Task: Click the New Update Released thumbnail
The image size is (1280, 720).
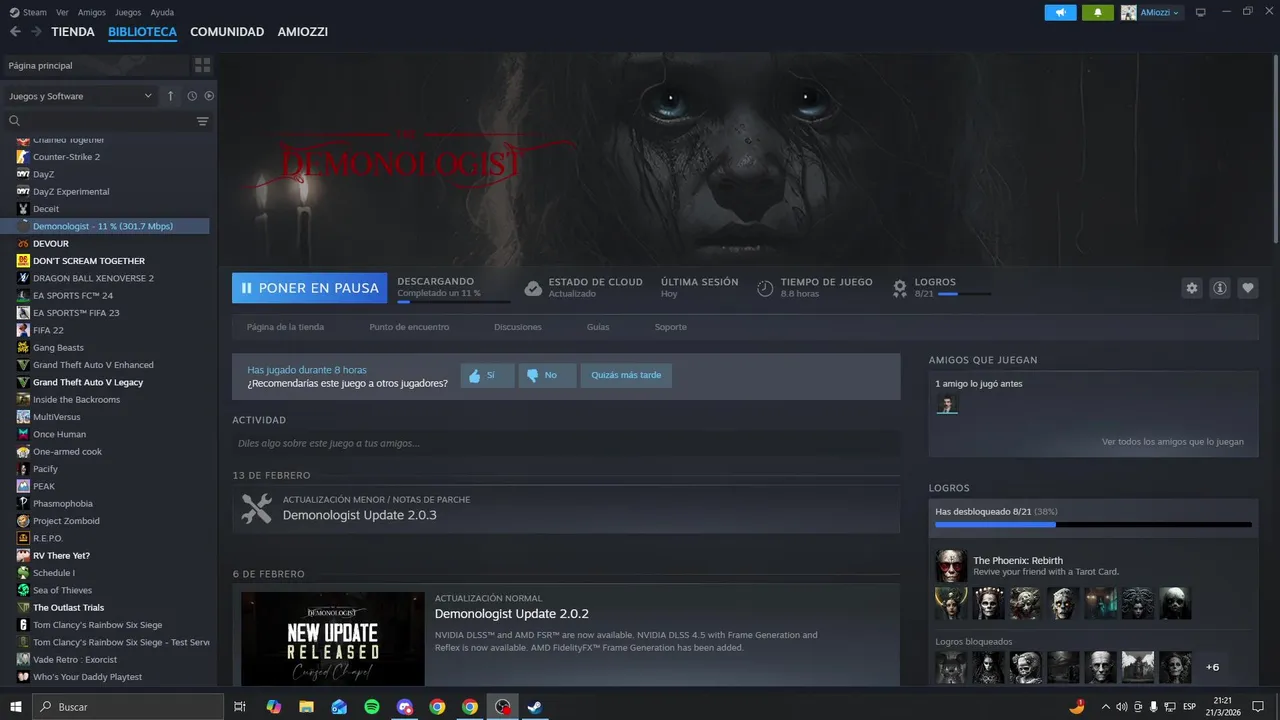Action: (x=332, y=638)
